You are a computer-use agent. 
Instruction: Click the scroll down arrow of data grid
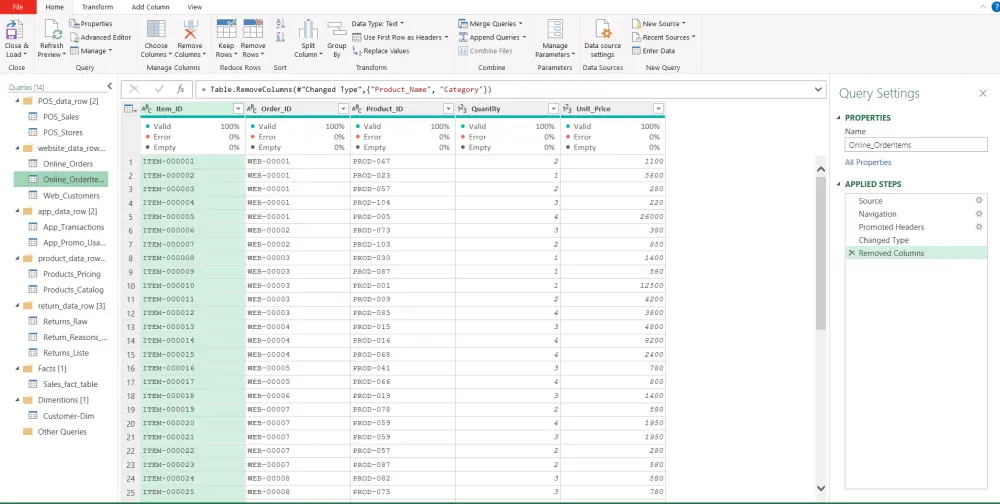coord(821,488)
